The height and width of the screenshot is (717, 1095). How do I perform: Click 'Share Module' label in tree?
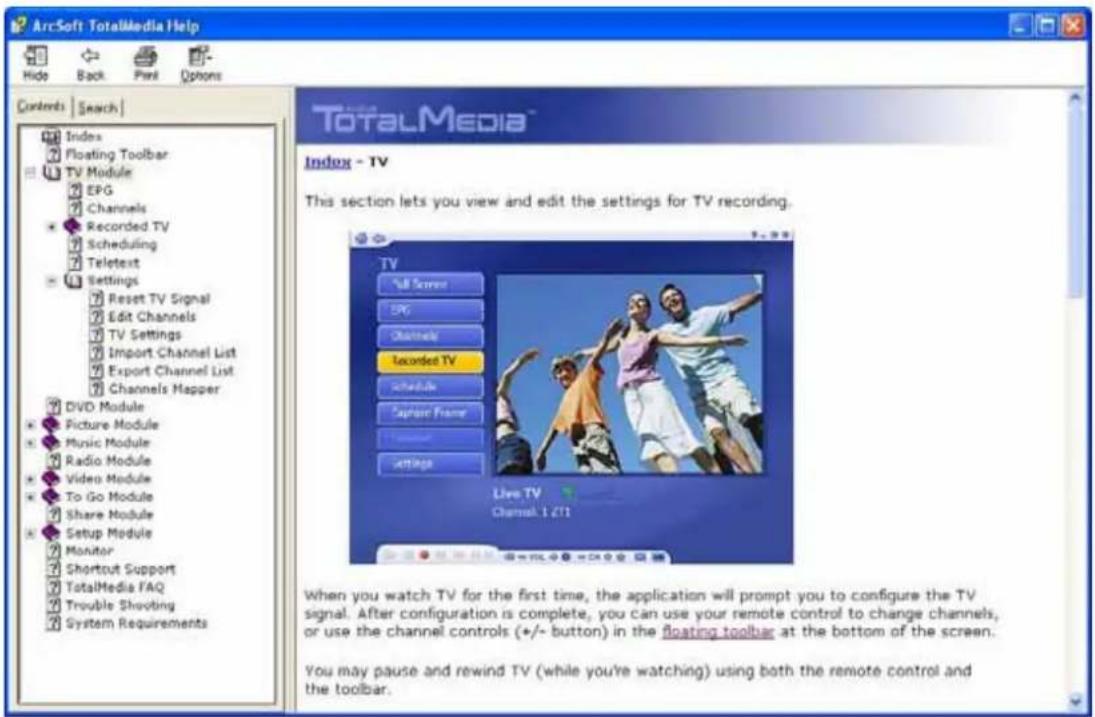click(109, 515)
